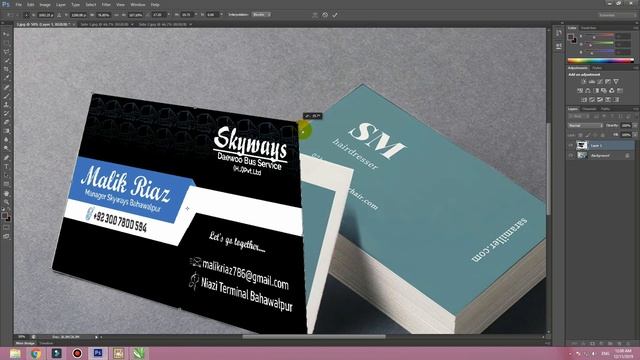Open the layer Opacity dropdown arrow

[635, 126]
